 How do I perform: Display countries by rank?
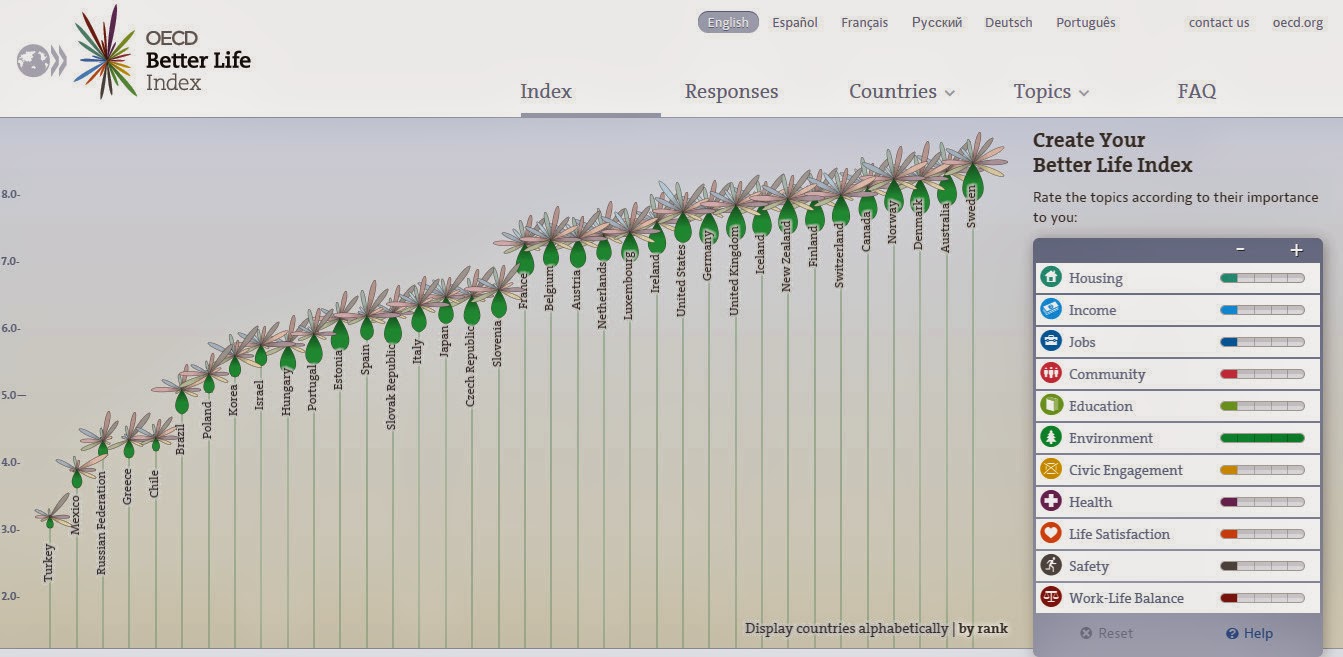[x=983, y=628]
